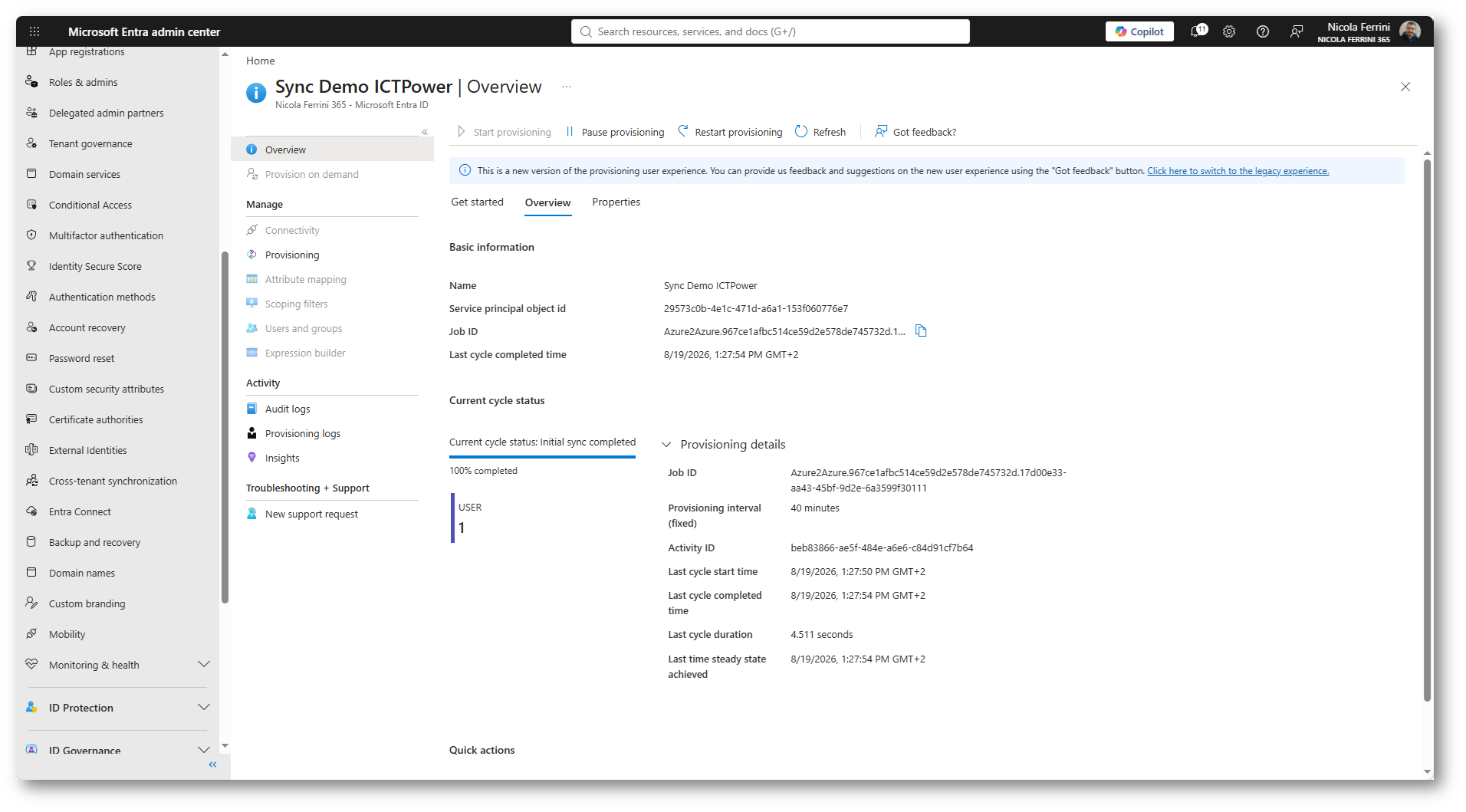This screenshot has width=1466, height=812.
Task: Switch to the Properties tab
Action: coord(616,202)
